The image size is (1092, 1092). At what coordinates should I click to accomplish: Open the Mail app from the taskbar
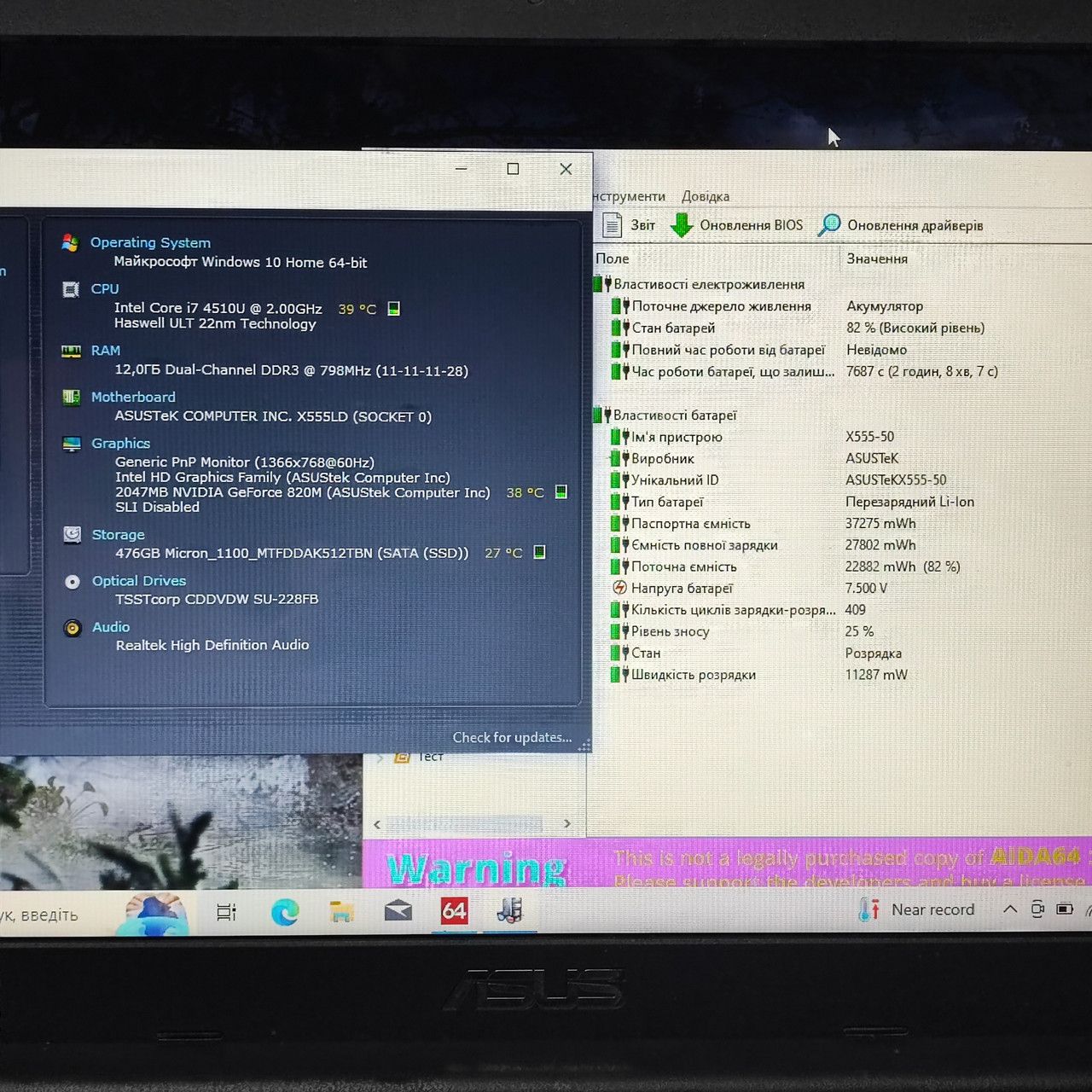(398, 912)
